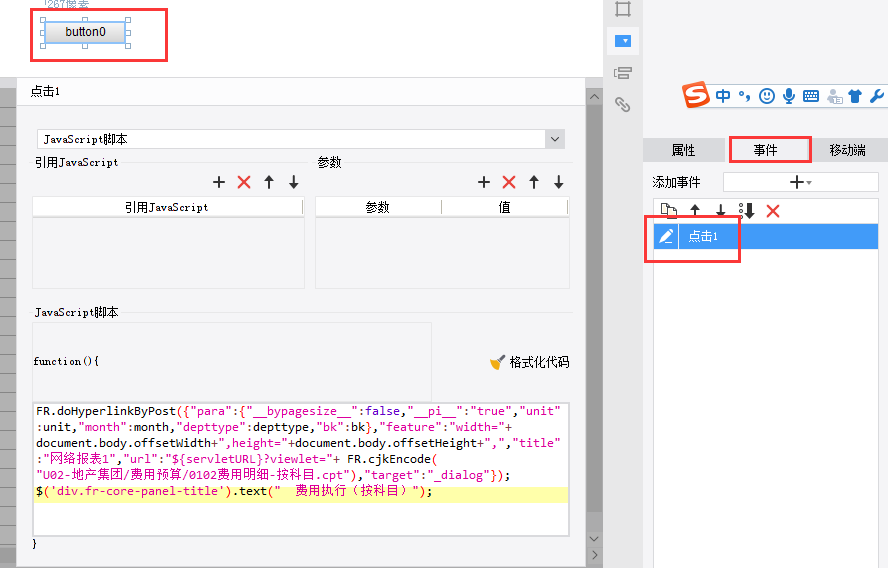The width and height of the screenshot is (888, 568).
Task: Select the button0 widget on canvas
Action: pos(85,32)
